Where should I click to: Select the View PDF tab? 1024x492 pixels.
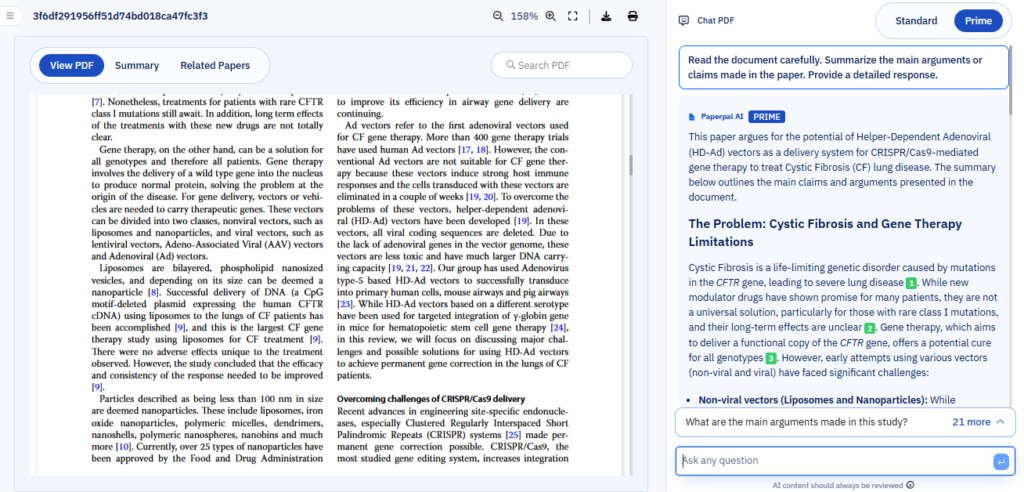(72, 66)
